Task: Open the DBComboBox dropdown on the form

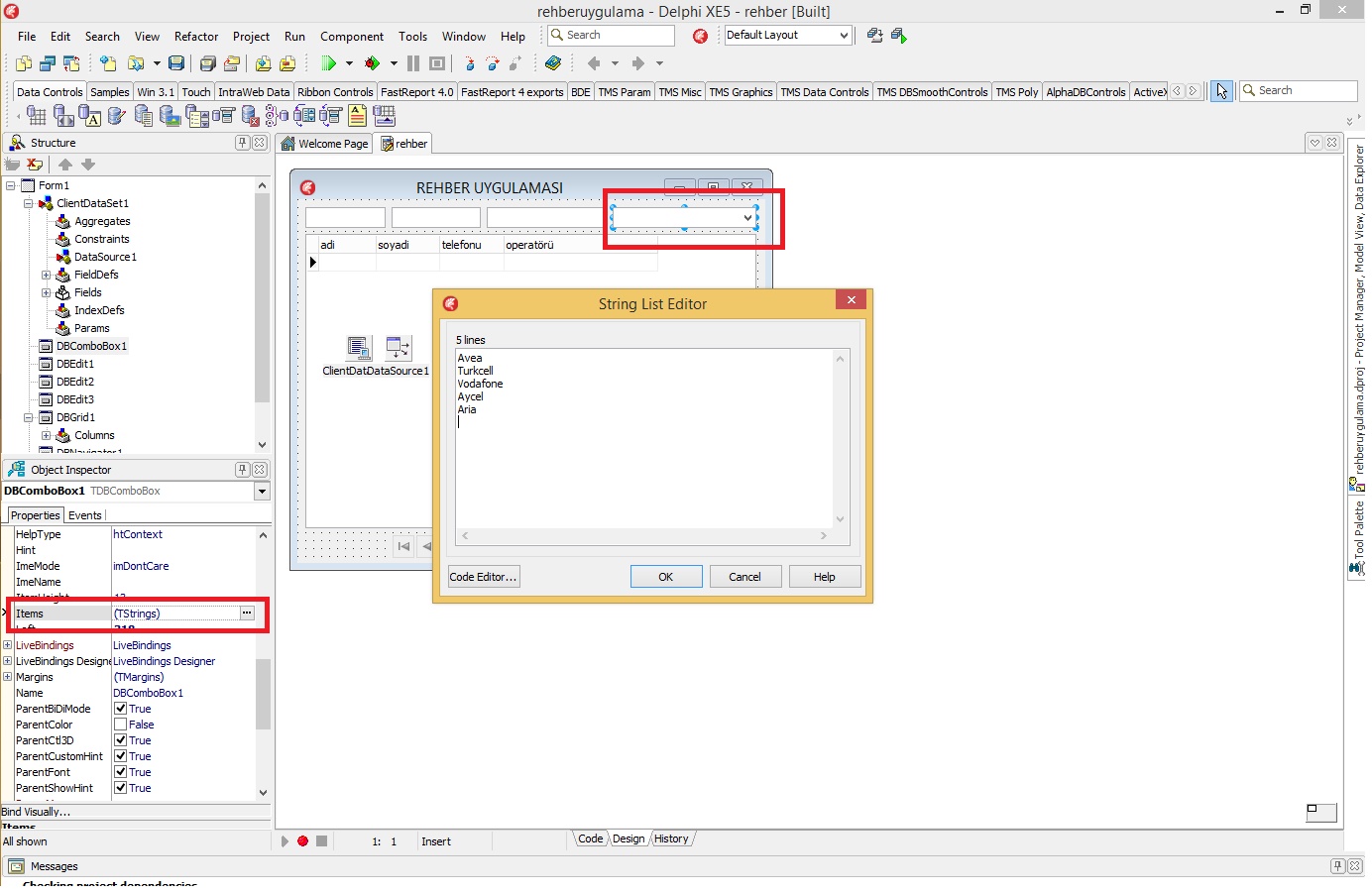Action: pyautogui.click(x=747, y=218)
